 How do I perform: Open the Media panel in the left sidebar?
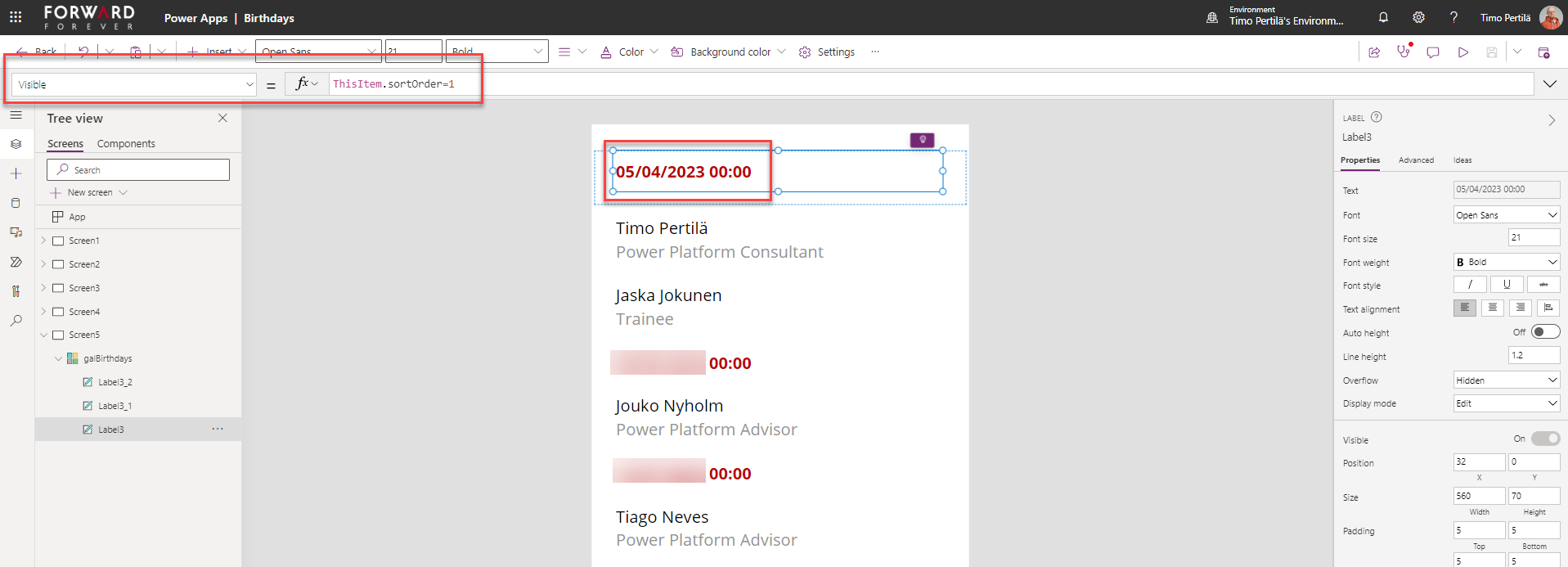(x=16, y=232)
